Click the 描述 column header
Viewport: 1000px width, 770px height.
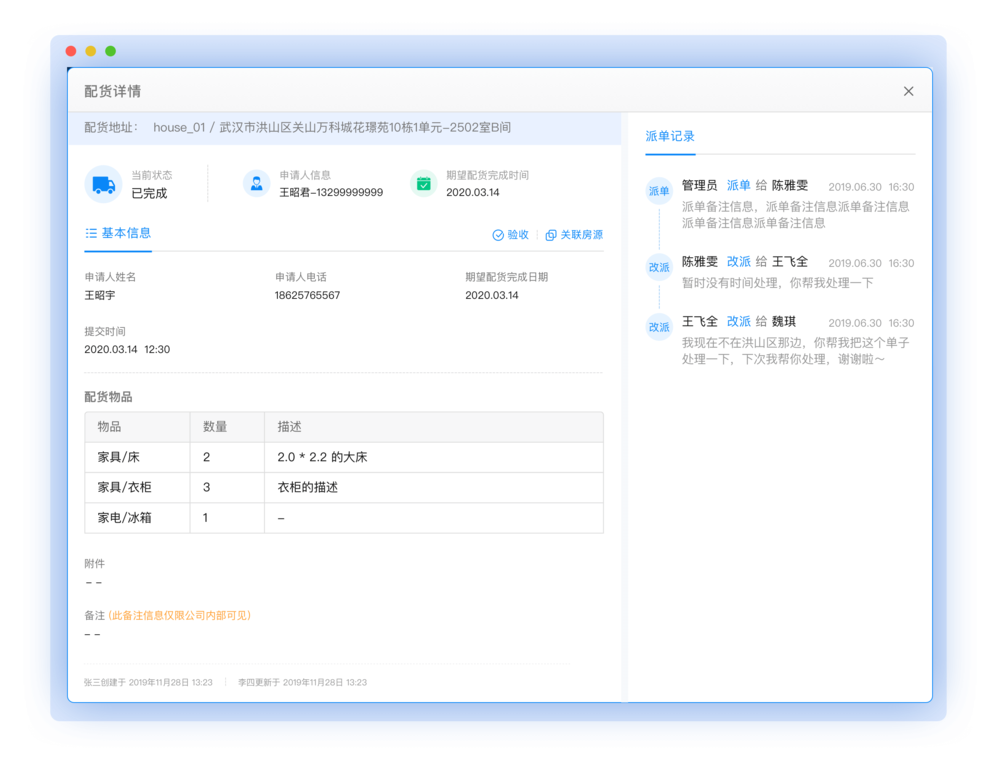pos(434,427)
